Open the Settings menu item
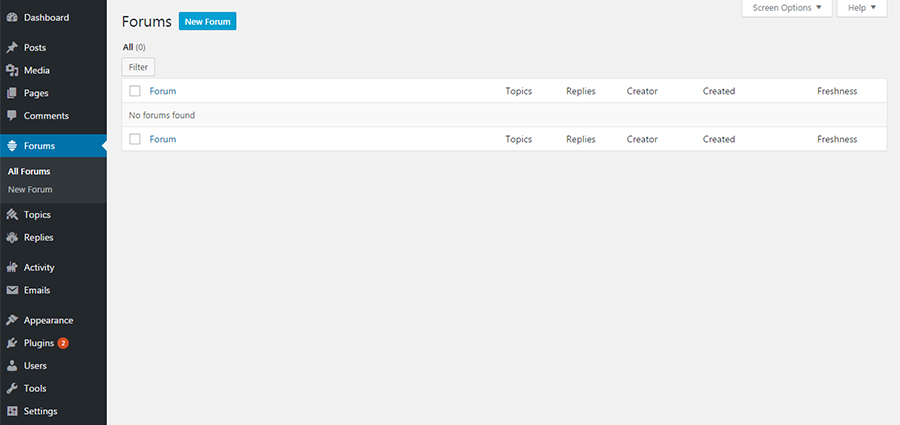This screenshot has height=425, width=900. pos(40,411)
